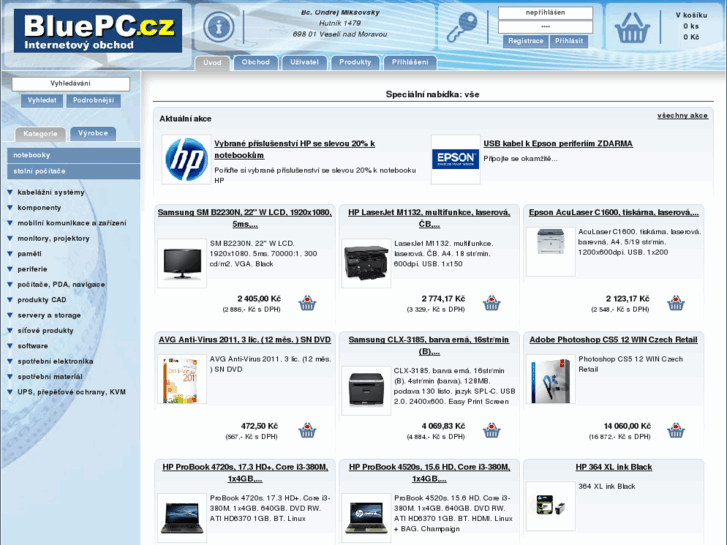Open HP ProBook 4720s laptop thumbnail
This screenshot has width=727, height=545.
[x=182, y=518]
